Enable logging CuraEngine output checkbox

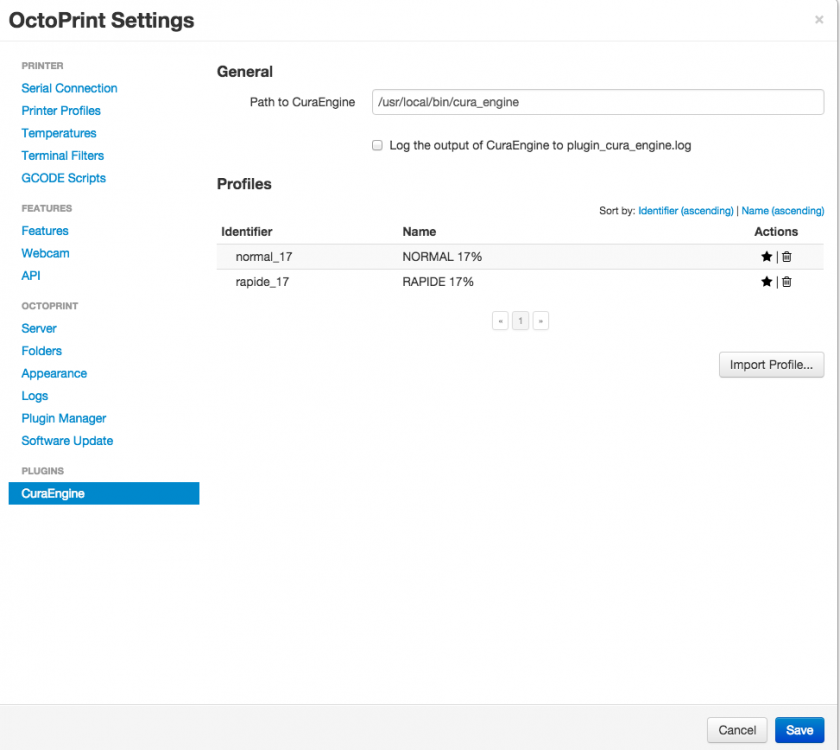pos(377,145)
